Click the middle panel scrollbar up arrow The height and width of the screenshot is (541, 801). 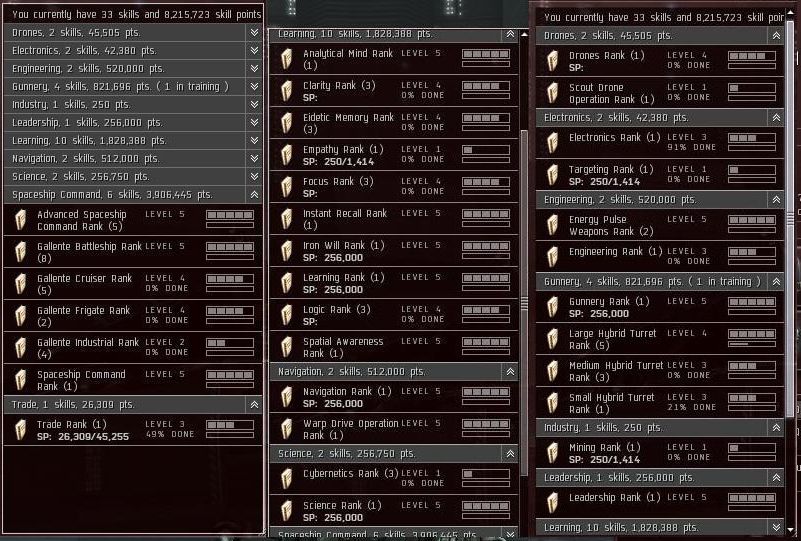(524, 35)
